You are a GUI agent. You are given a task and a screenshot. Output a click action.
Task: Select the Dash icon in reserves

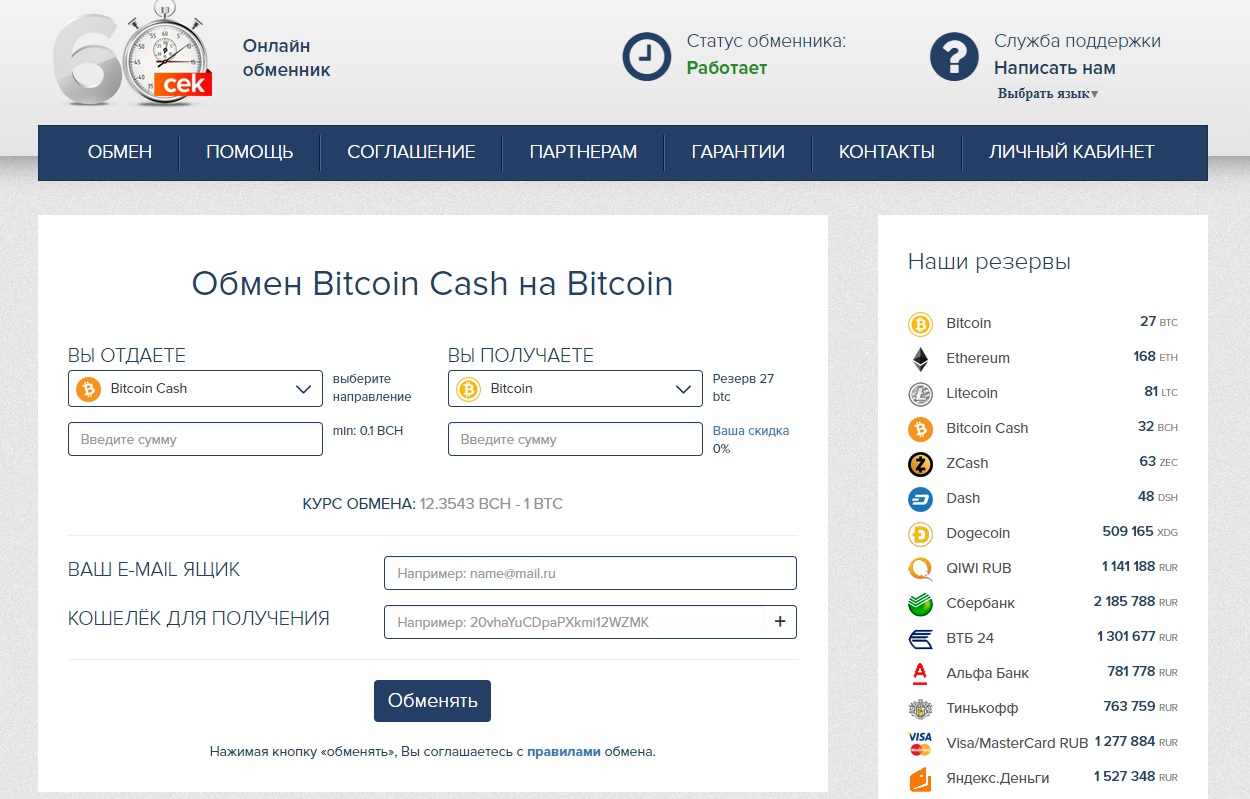(919, 499)
